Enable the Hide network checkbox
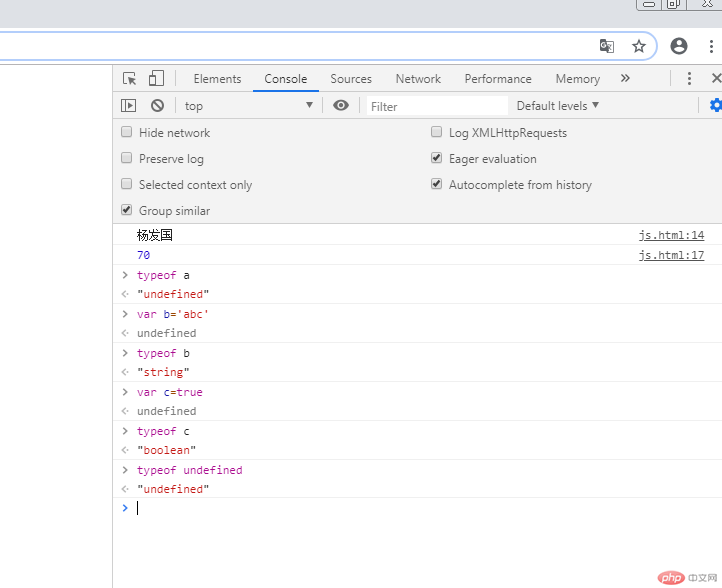Image resolution: width=722 pixels, height=588 pixels. [x=127, y=132]
